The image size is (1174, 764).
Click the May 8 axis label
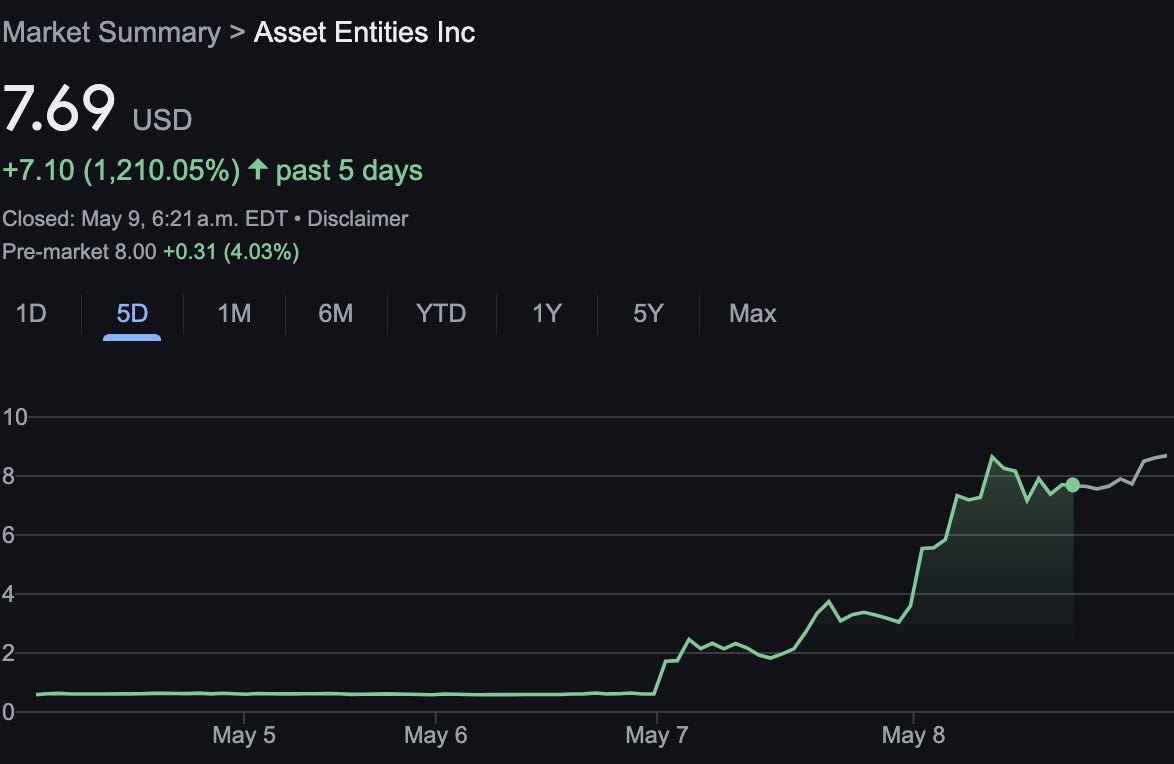point(913,735)
